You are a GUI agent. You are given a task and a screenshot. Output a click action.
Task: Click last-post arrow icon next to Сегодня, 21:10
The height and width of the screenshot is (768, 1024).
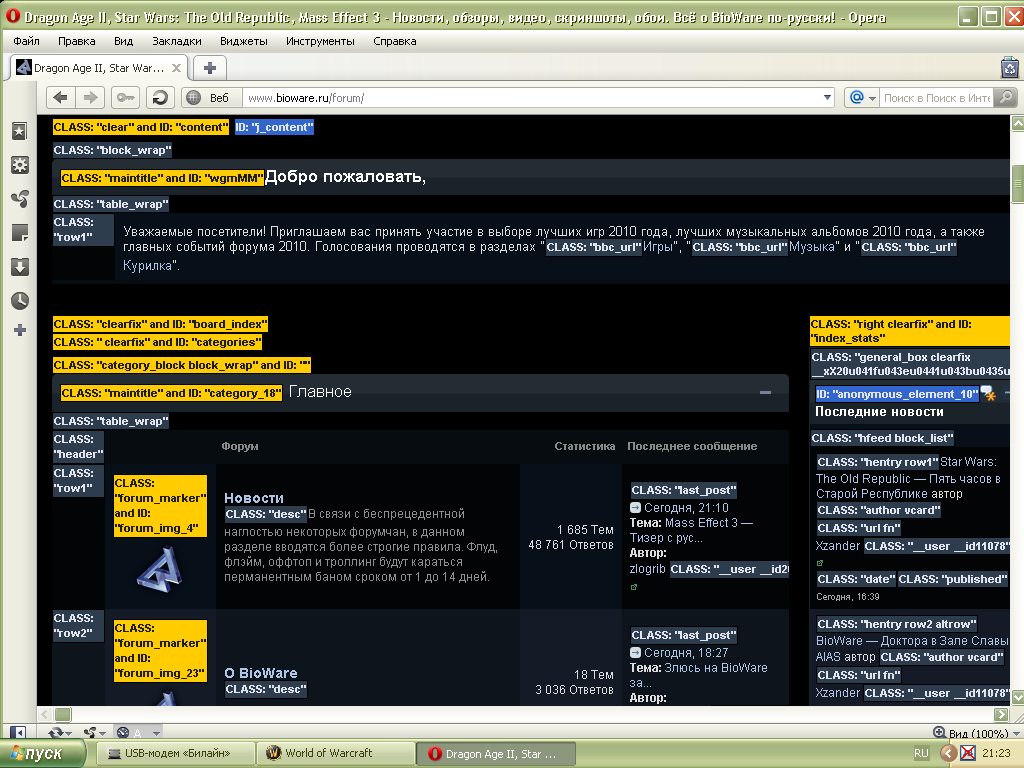click(x=635, y=507)
